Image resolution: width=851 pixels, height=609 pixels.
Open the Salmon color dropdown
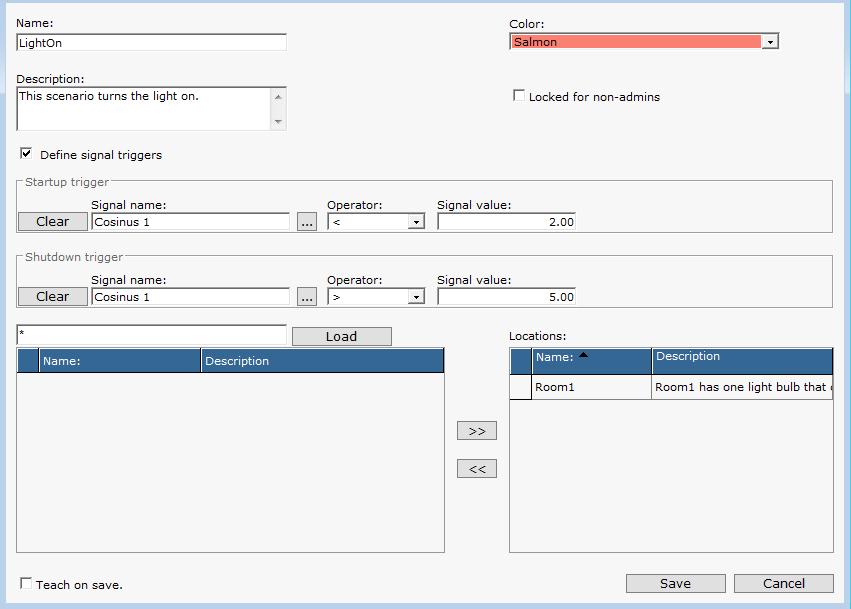[x=769, y=42]
